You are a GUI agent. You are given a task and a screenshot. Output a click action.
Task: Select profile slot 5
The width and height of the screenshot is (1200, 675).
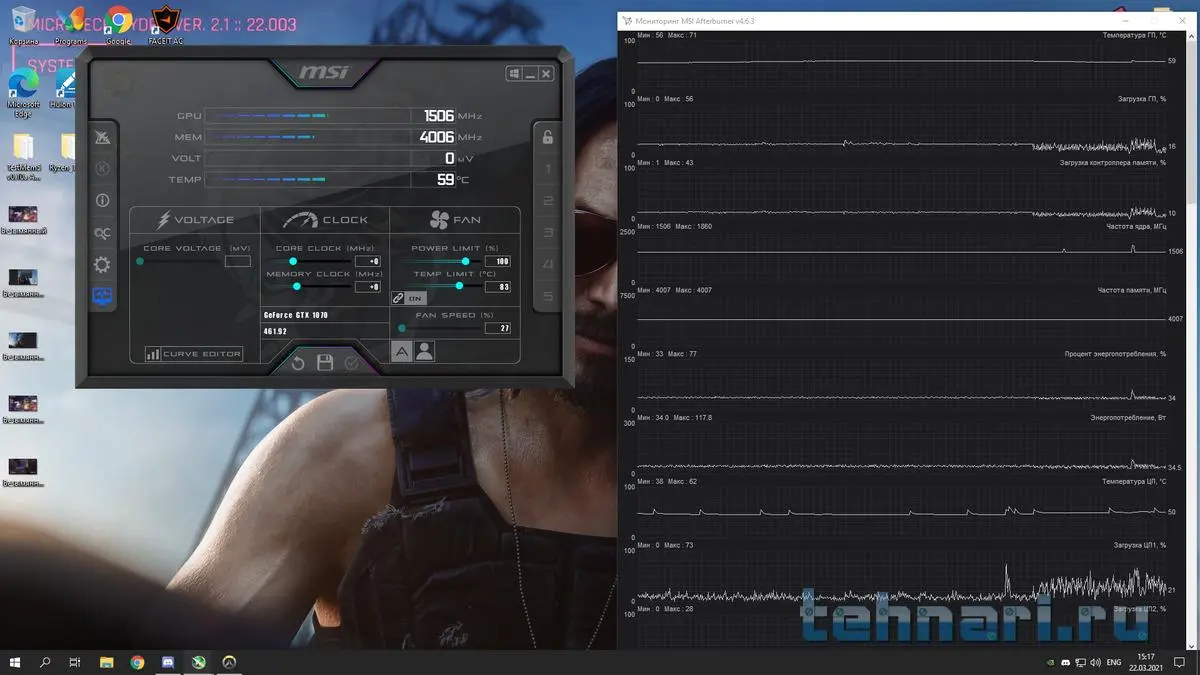coord(548,297)
